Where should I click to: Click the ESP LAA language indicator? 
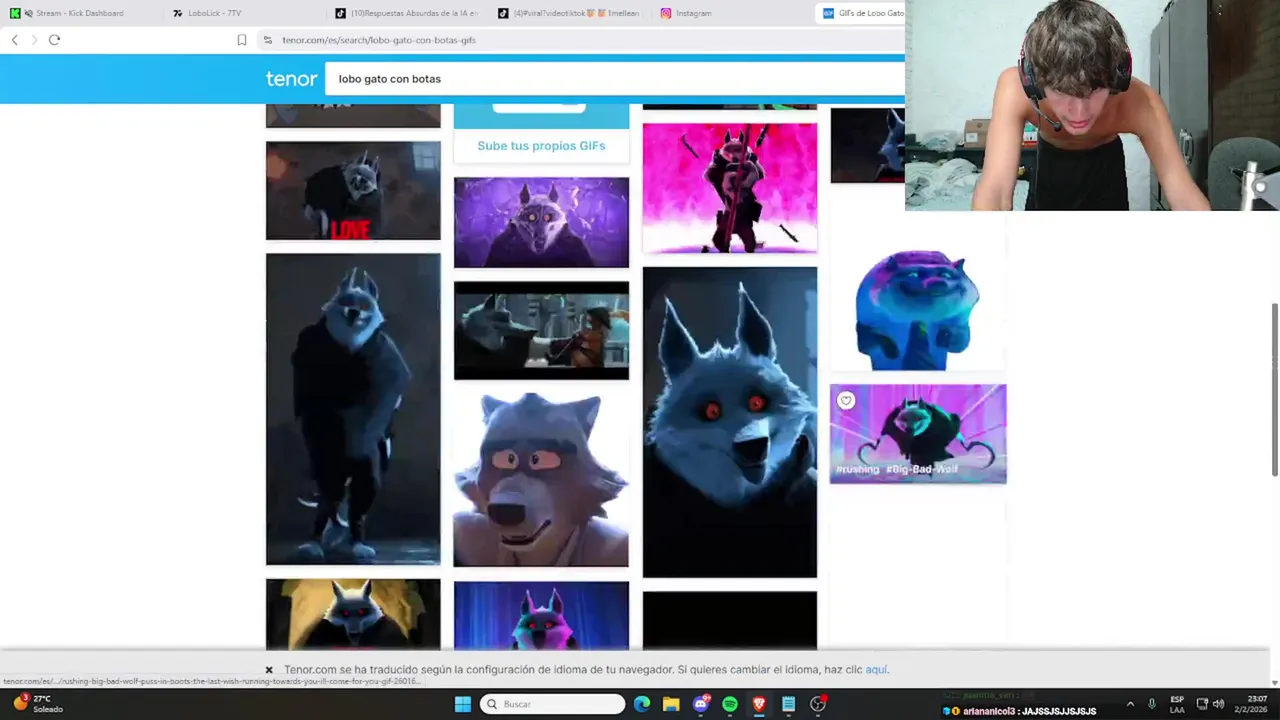[1177, 704]
